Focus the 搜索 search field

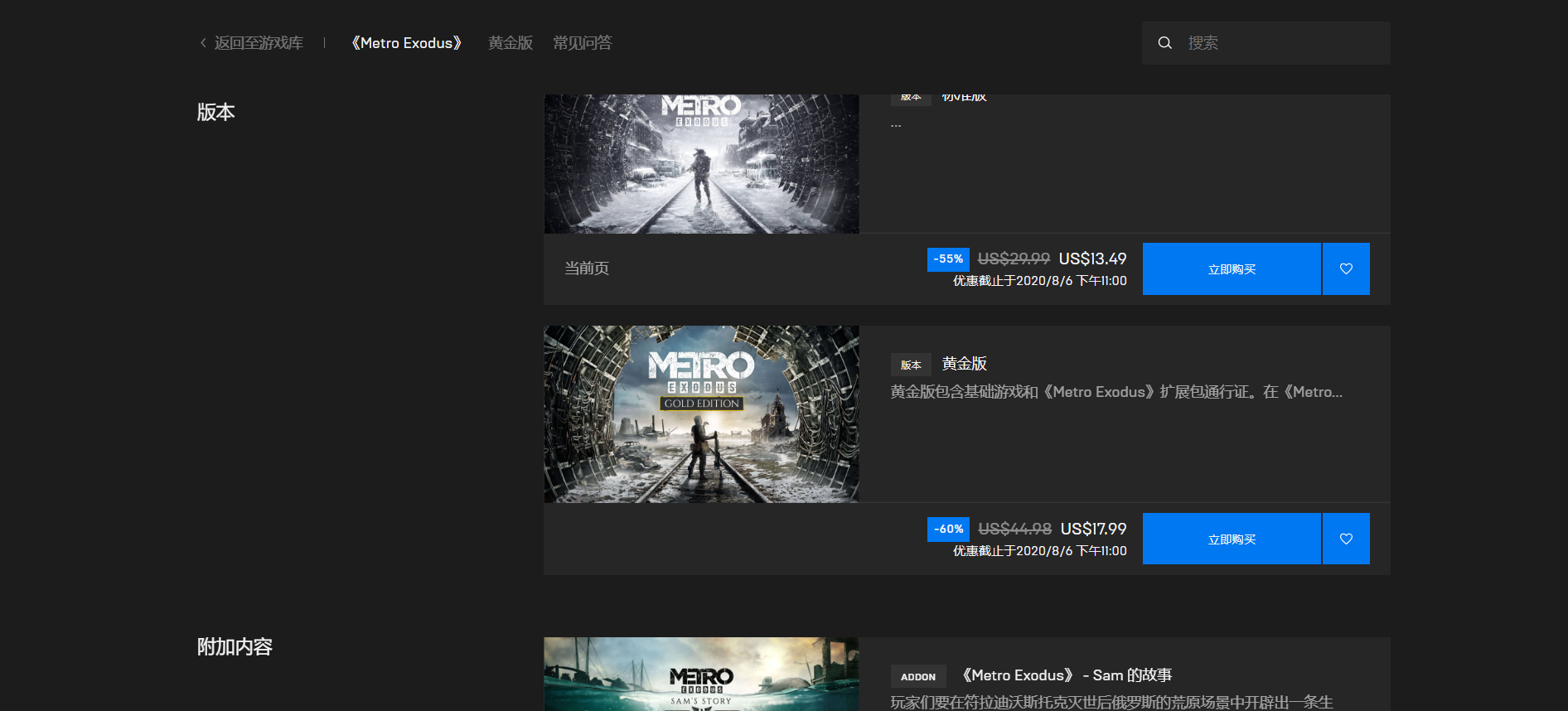tap(1266, 43)
